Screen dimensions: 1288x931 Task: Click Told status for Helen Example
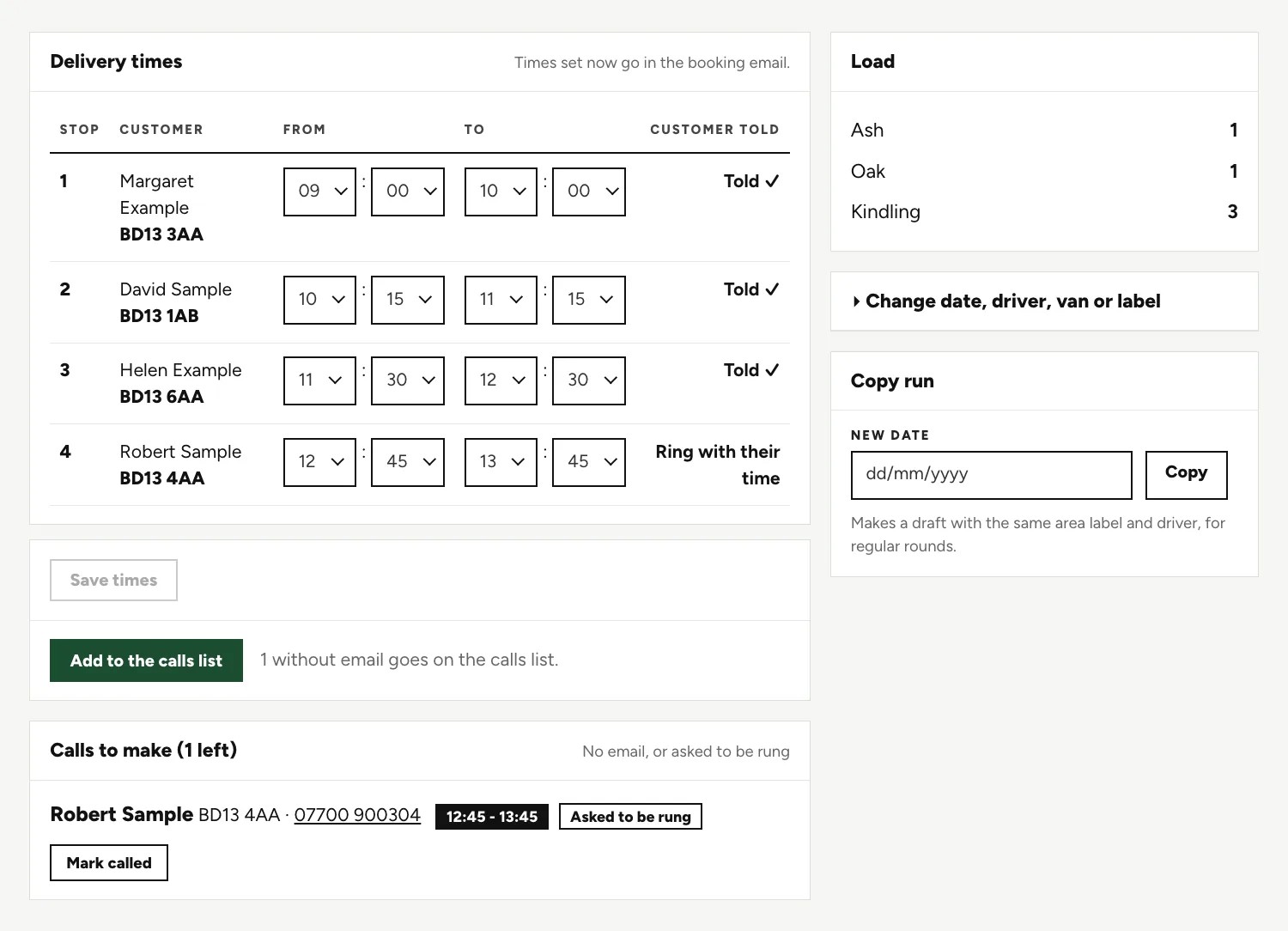click(x=751, y=370)
